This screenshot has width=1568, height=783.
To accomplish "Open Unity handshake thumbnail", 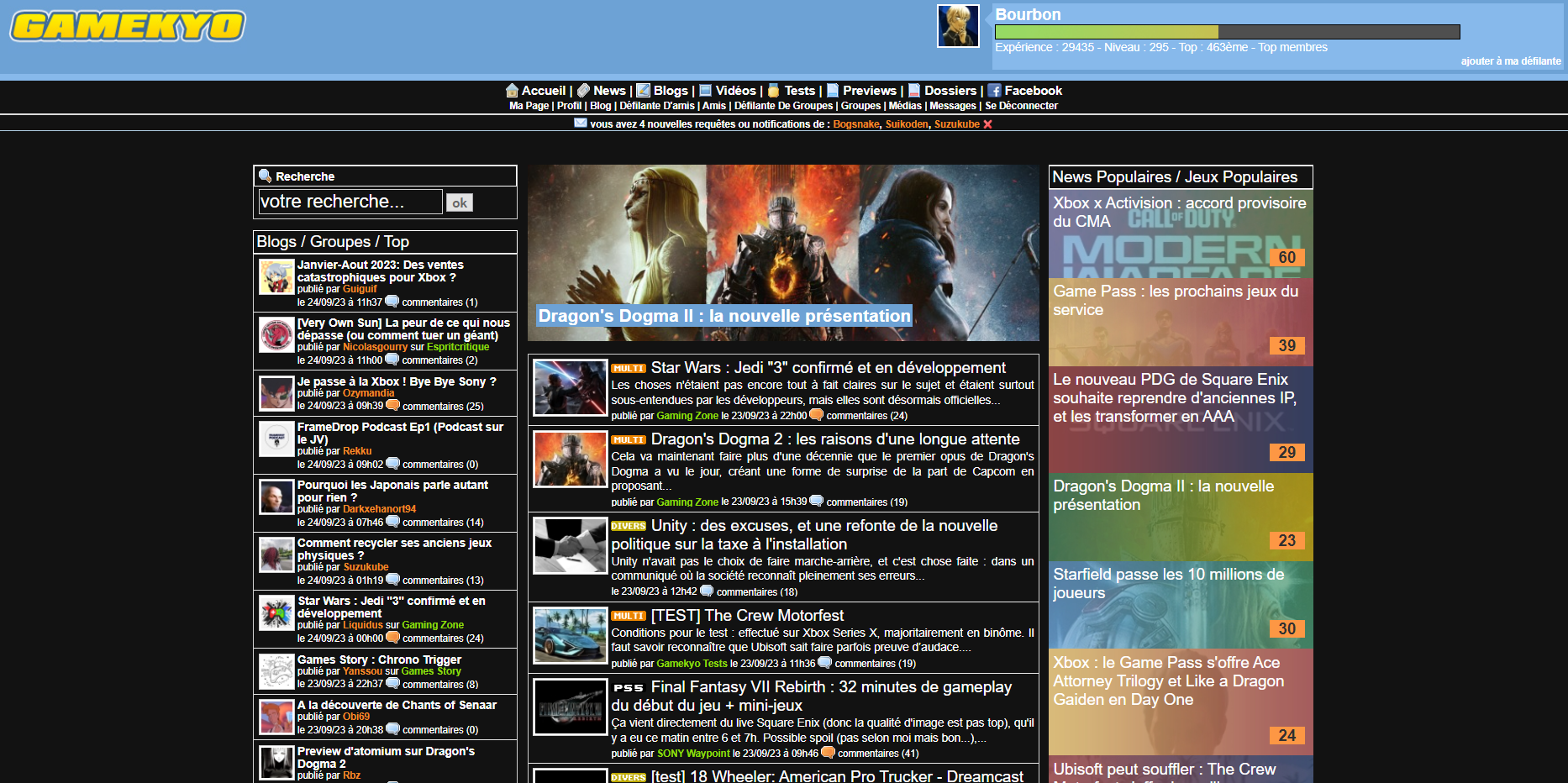I will [x=571, y=546].
